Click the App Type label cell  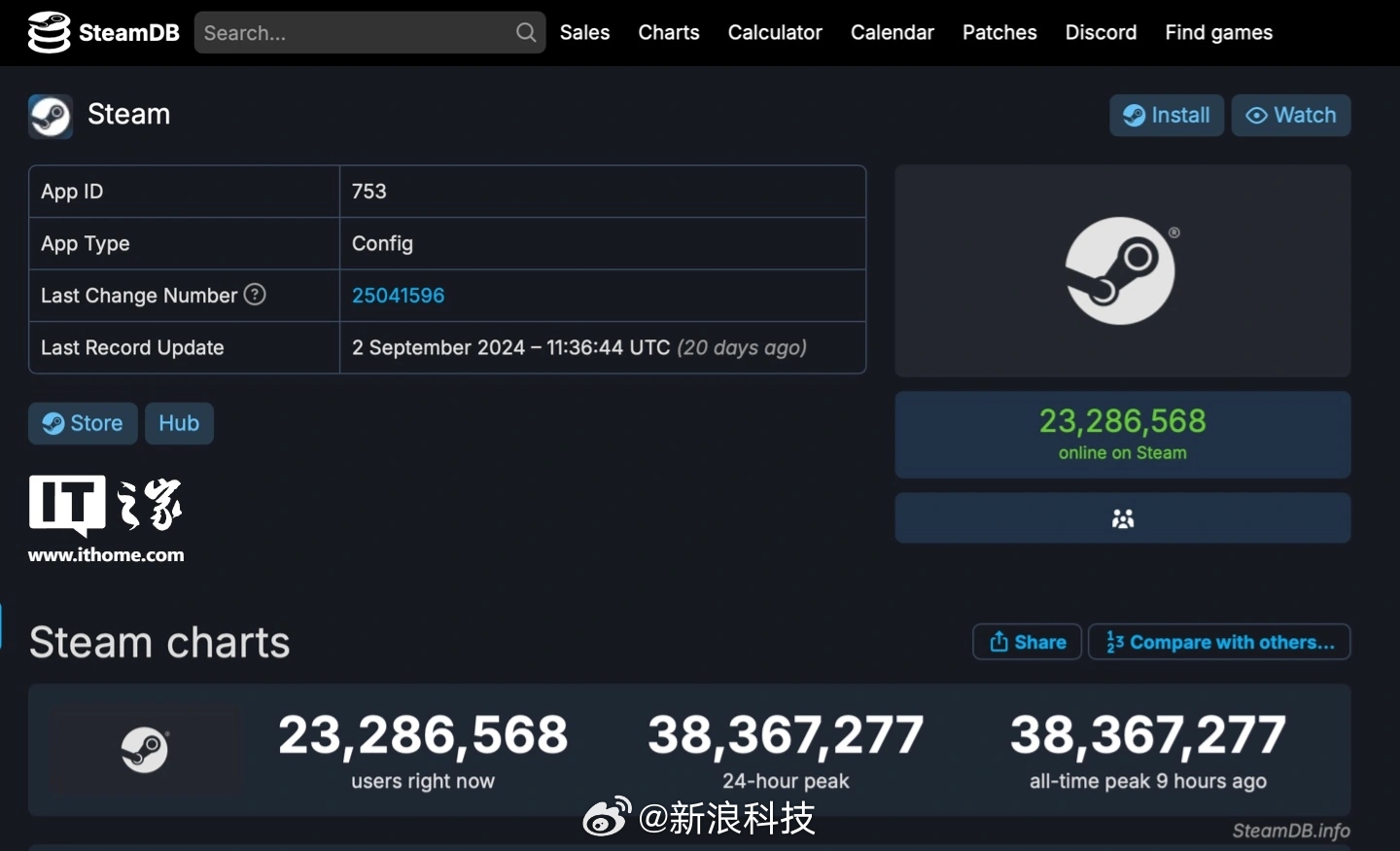(x=184, y=243)
